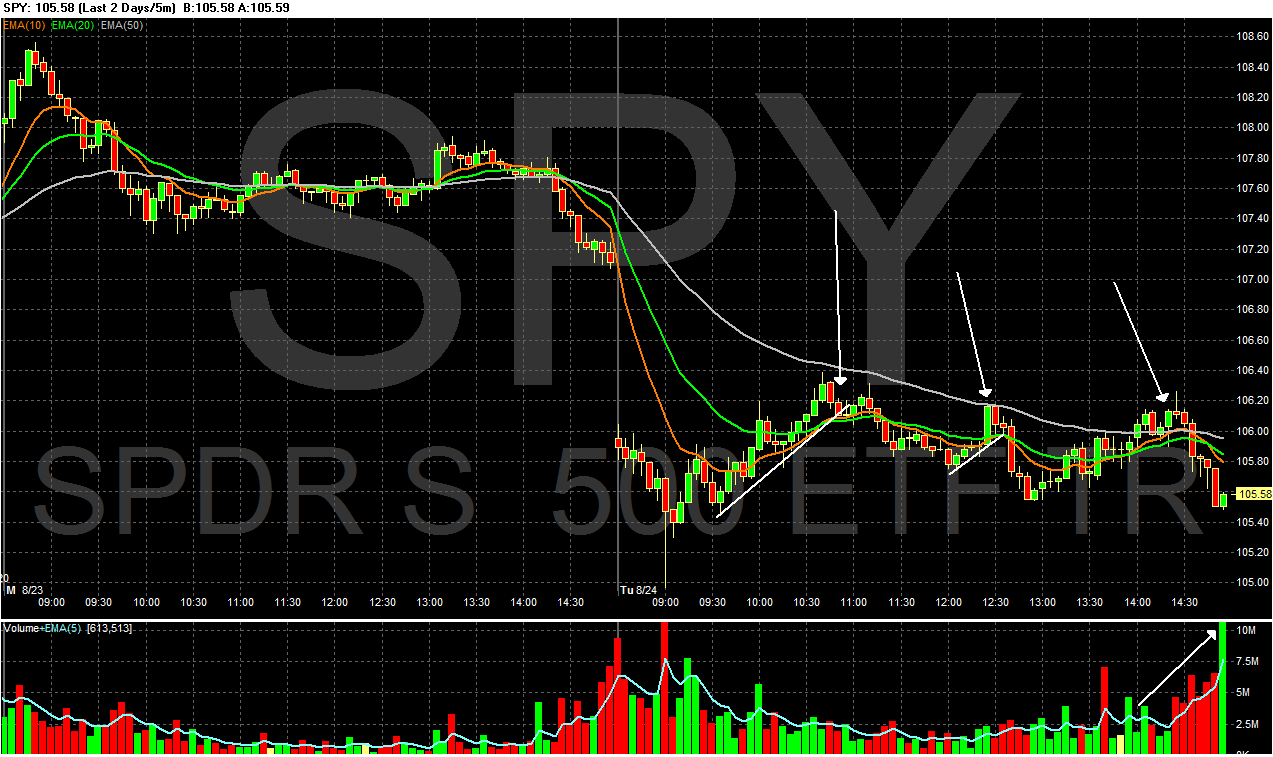The image size is (1273, 757).
Task: Click the 107.00 price axis label
Action: click(x=1254, y=279)
